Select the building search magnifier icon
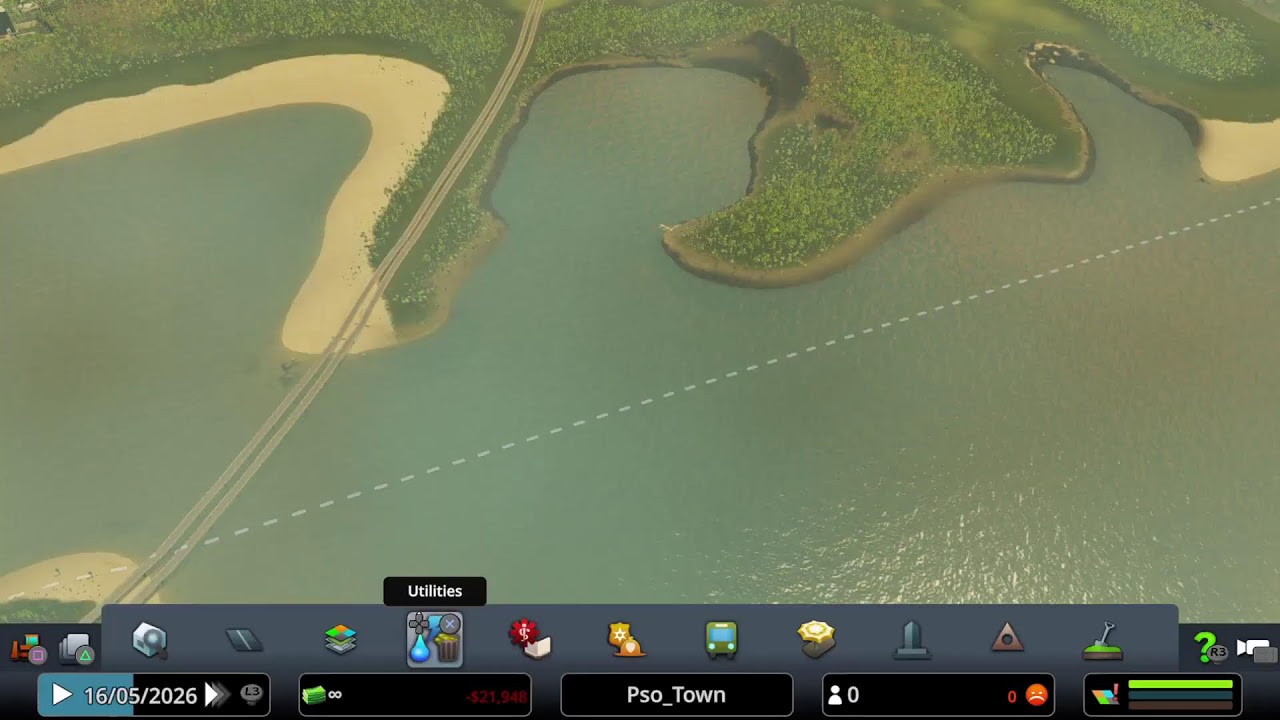The height and width of the screenshot is (720, 1280). click(x=149, y=640)
